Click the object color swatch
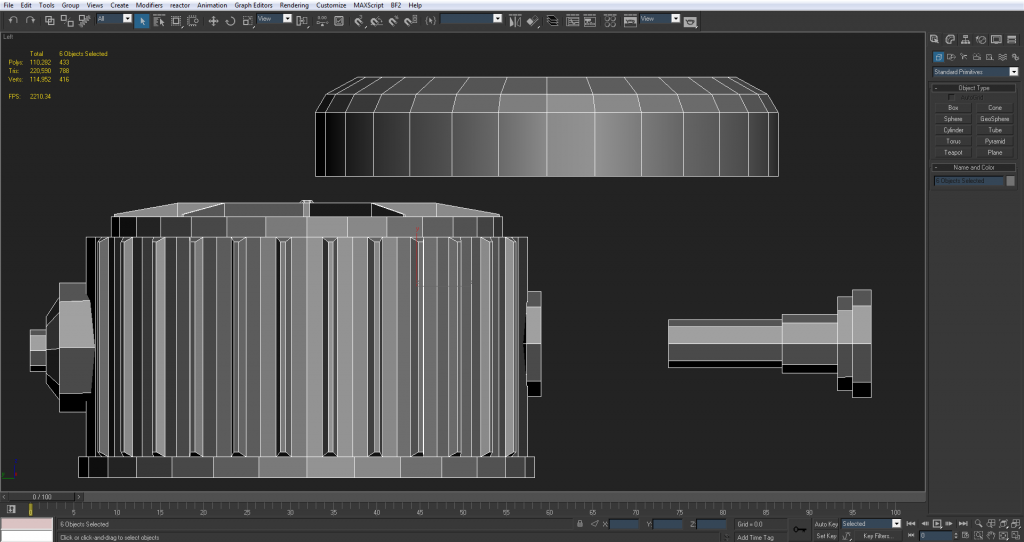The height and width of the screenshot is (542, 1024). [x=1010, y=181]
